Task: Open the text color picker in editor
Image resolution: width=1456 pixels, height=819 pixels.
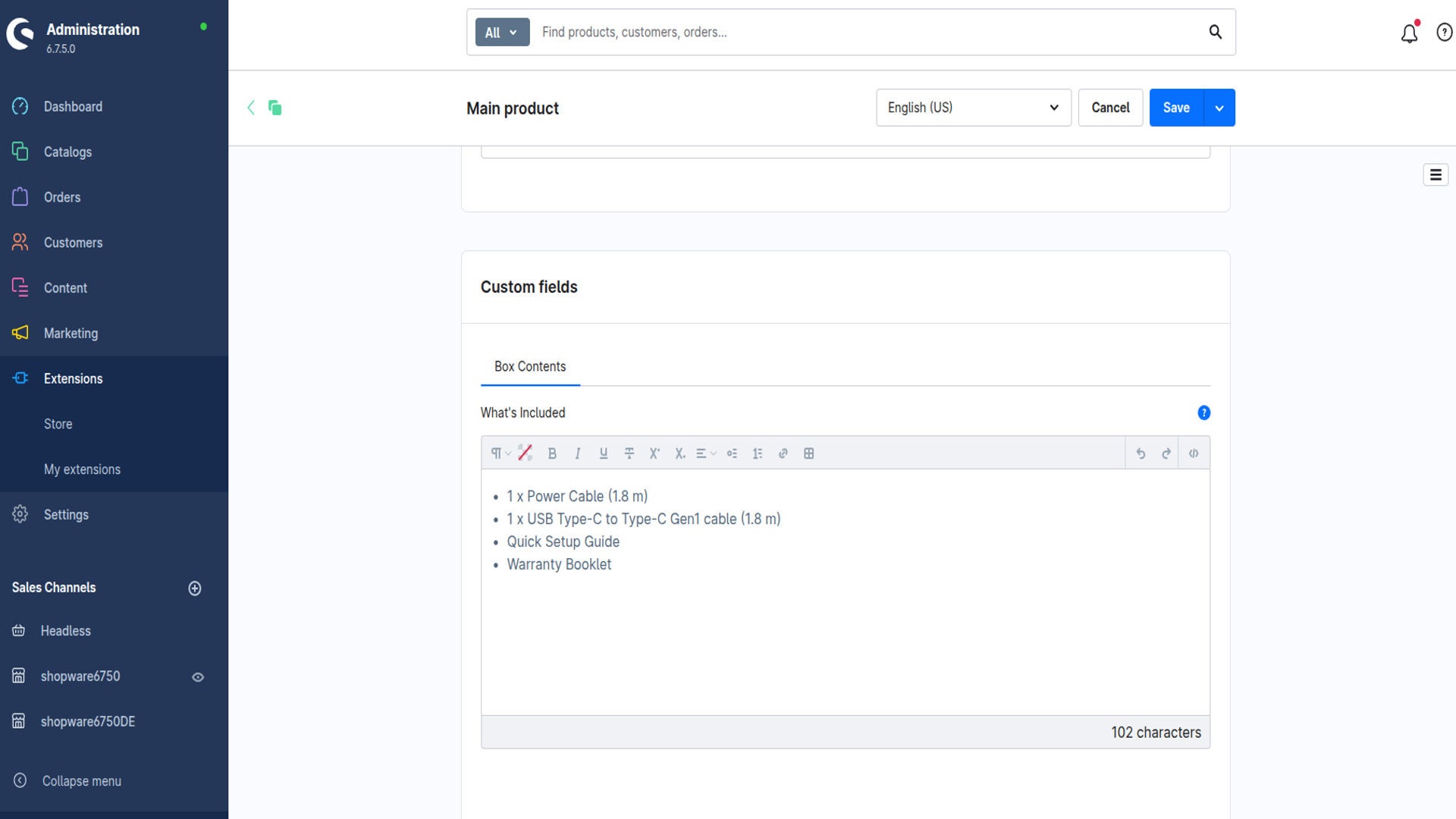Action: click(x=525, y=453)
